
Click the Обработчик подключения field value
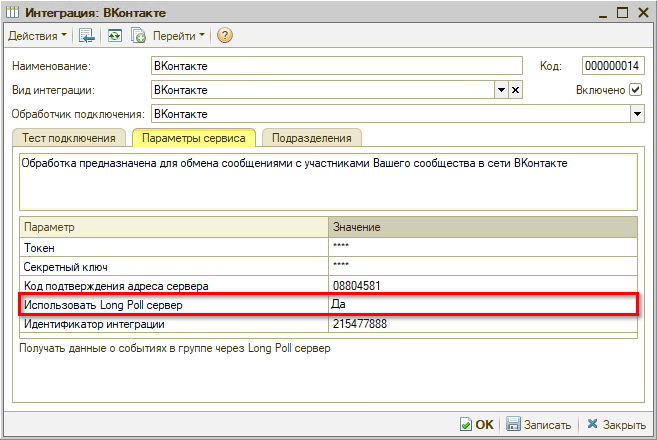[391, 114]
